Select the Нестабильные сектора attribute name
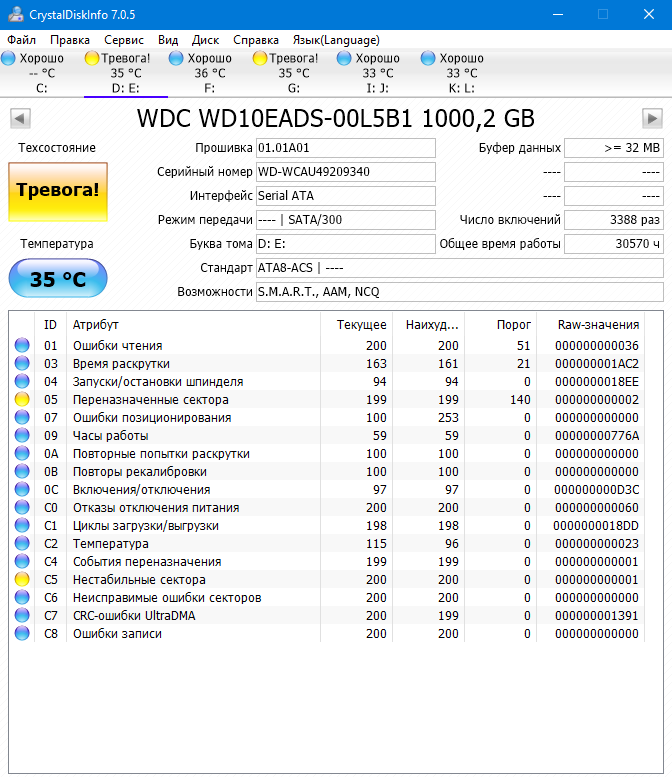Viewport: 672px width, 777px height. click(x=139, y=580)
